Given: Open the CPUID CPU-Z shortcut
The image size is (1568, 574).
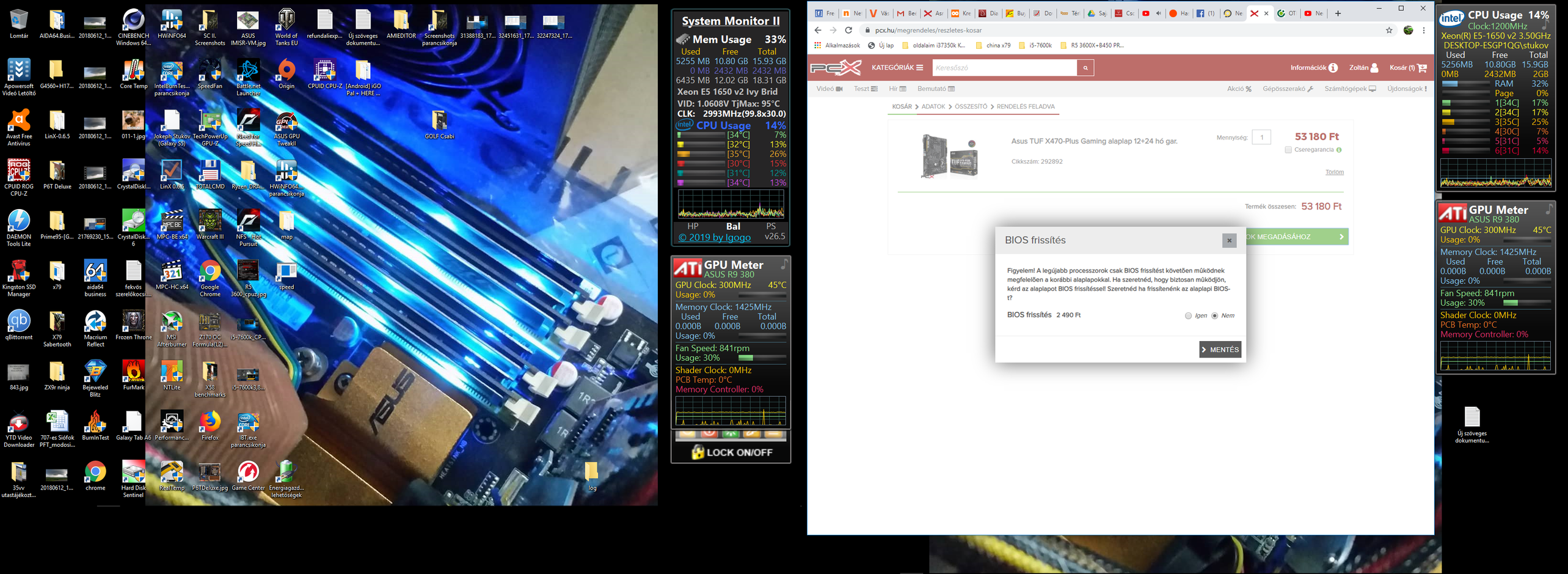Looking at the screenshot, I should click(324, 75).
